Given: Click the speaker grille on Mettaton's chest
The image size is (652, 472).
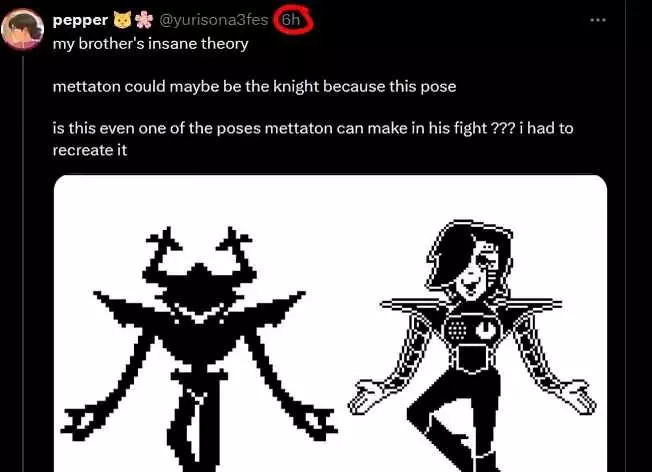Looking at the screenshot, I should pos(456,331).
